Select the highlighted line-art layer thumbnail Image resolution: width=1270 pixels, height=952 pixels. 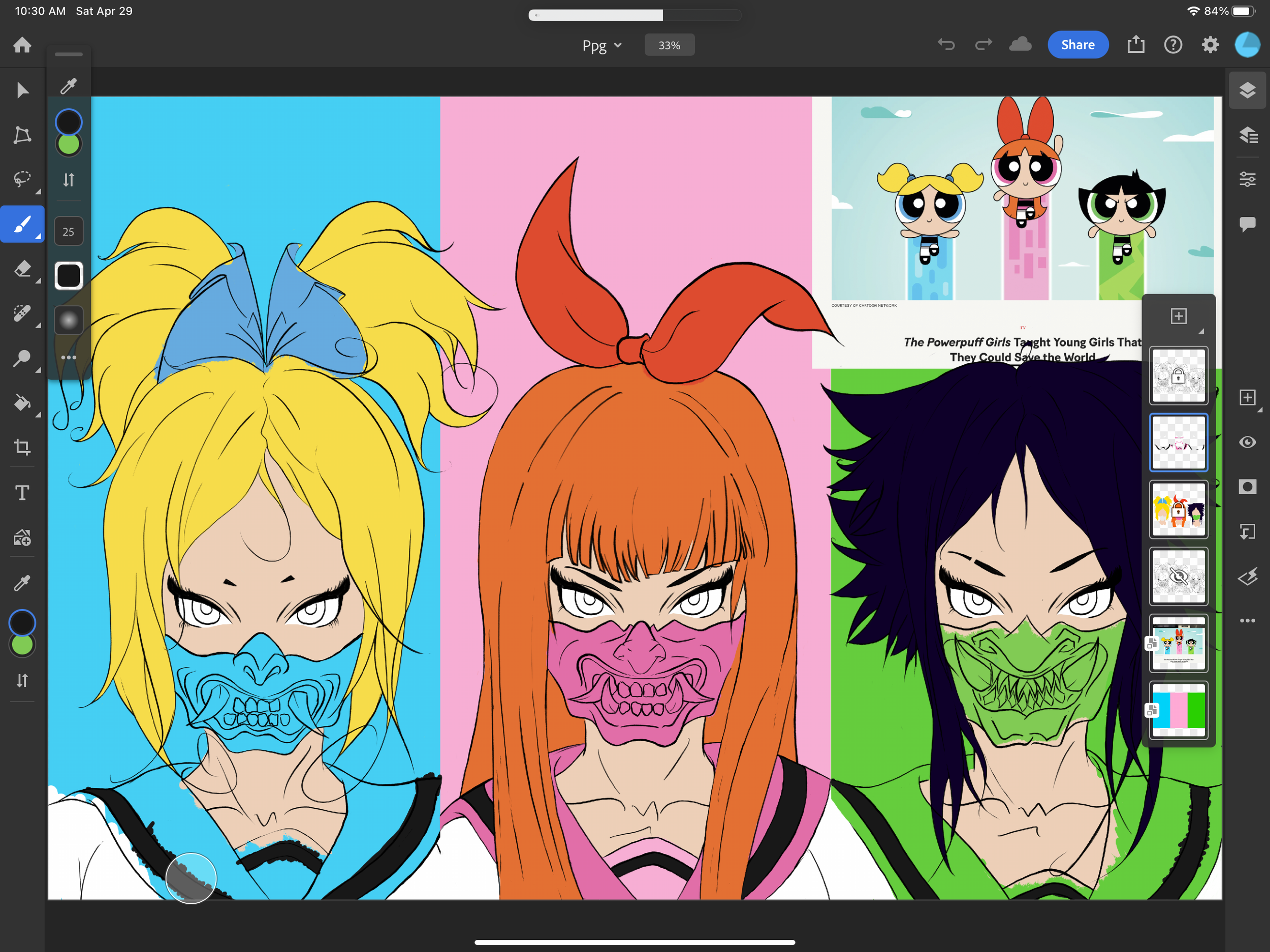pos(1178,442)
